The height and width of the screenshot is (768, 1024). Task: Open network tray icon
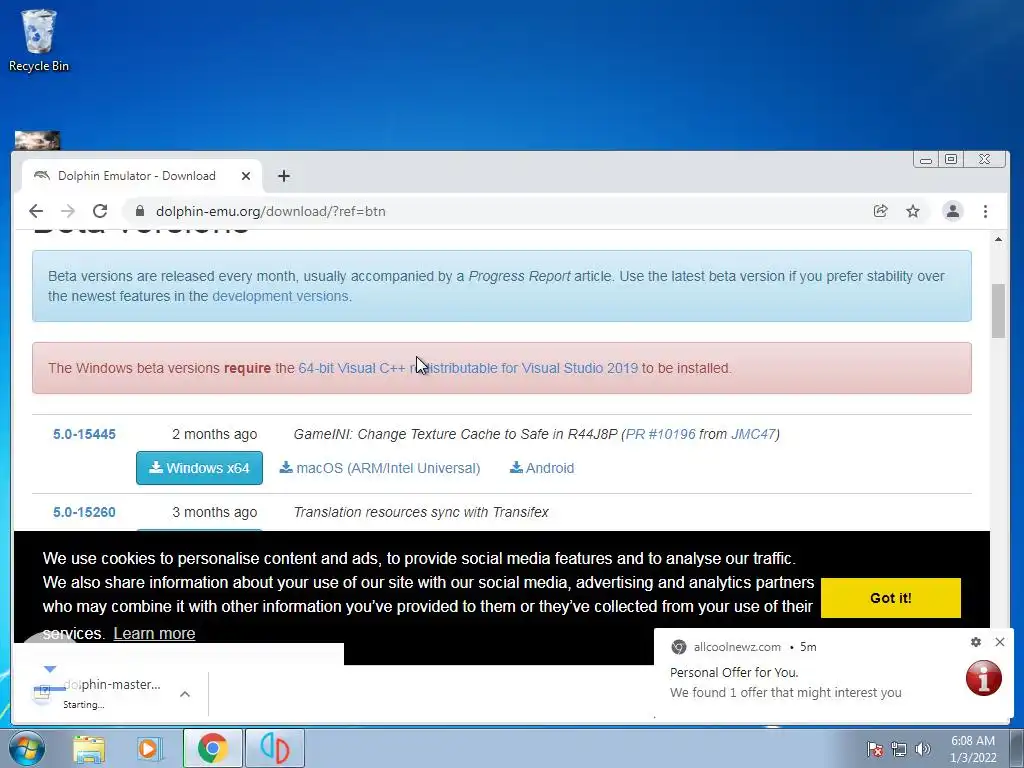click(x=899, y=749)
